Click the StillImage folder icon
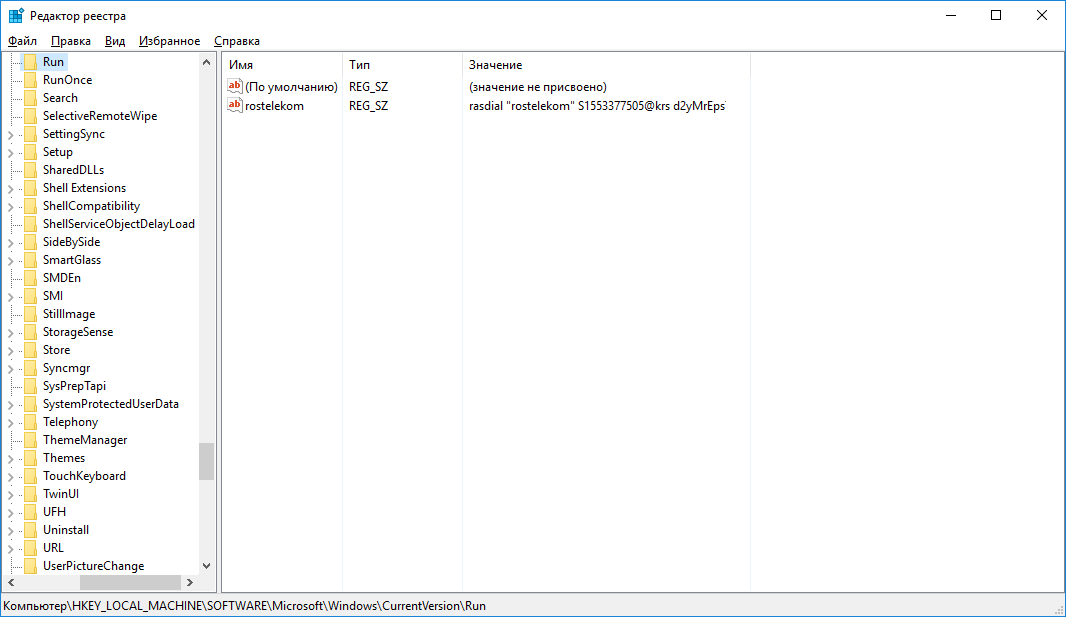The image size is (1066, 617). click(31, 314)
